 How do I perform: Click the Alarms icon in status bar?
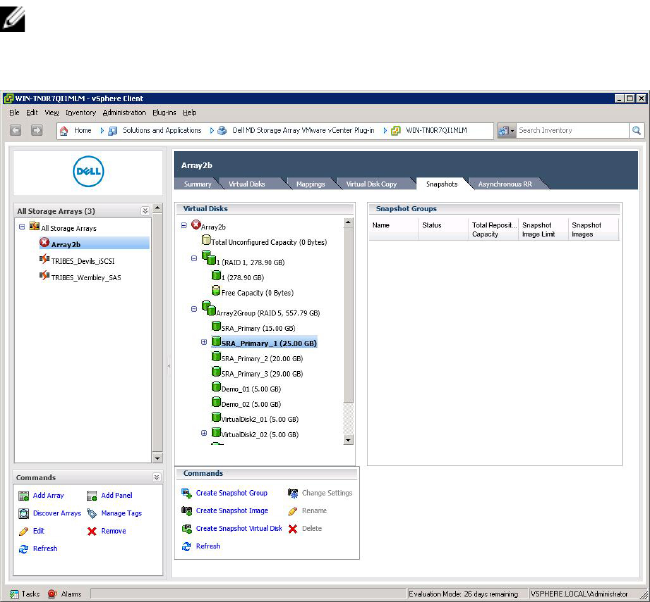tap(52, 593)
